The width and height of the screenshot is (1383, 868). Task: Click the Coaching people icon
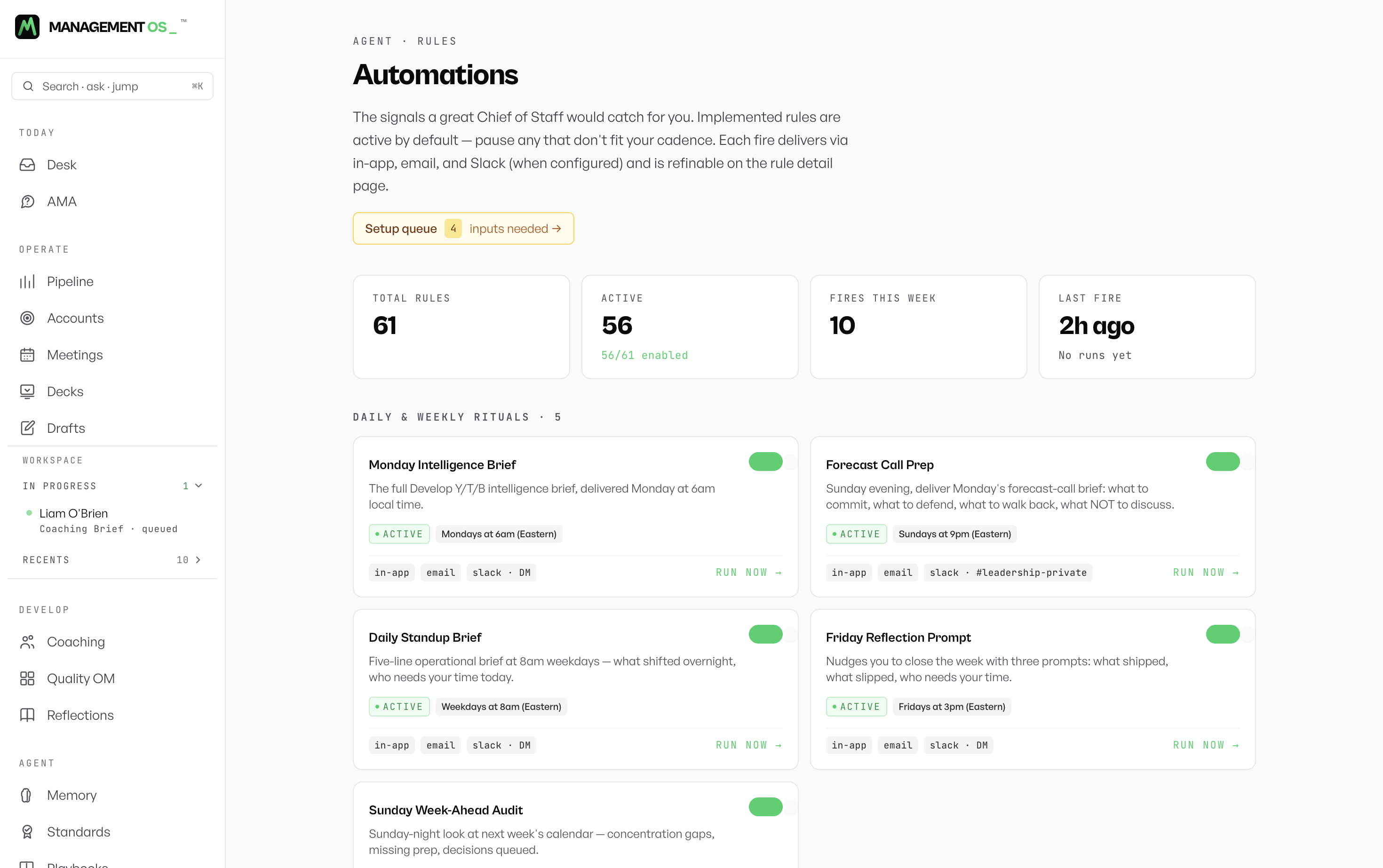(27, 642)
